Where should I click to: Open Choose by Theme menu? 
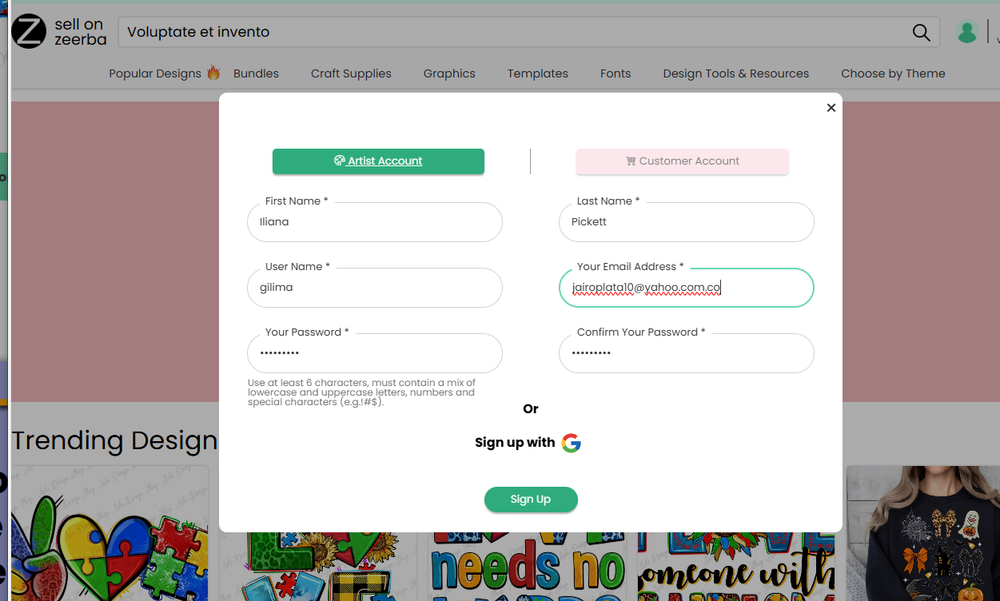pos(893,73)
